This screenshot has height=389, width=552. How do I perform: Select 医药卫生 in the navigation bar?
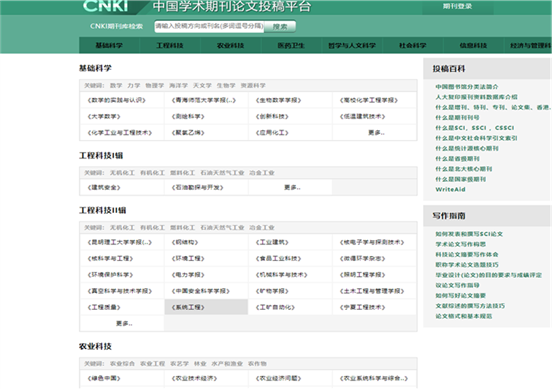(x=291, y=45)
